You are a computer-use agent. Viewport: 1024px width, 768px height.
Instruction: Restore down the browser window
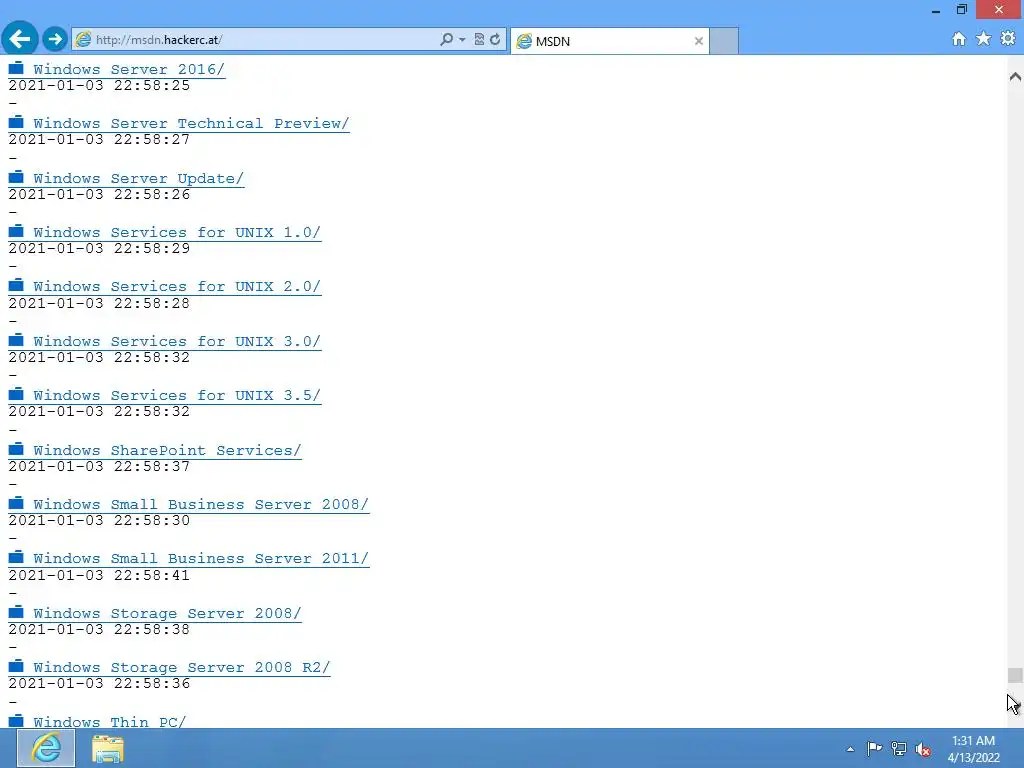click(x=962, y=9)
